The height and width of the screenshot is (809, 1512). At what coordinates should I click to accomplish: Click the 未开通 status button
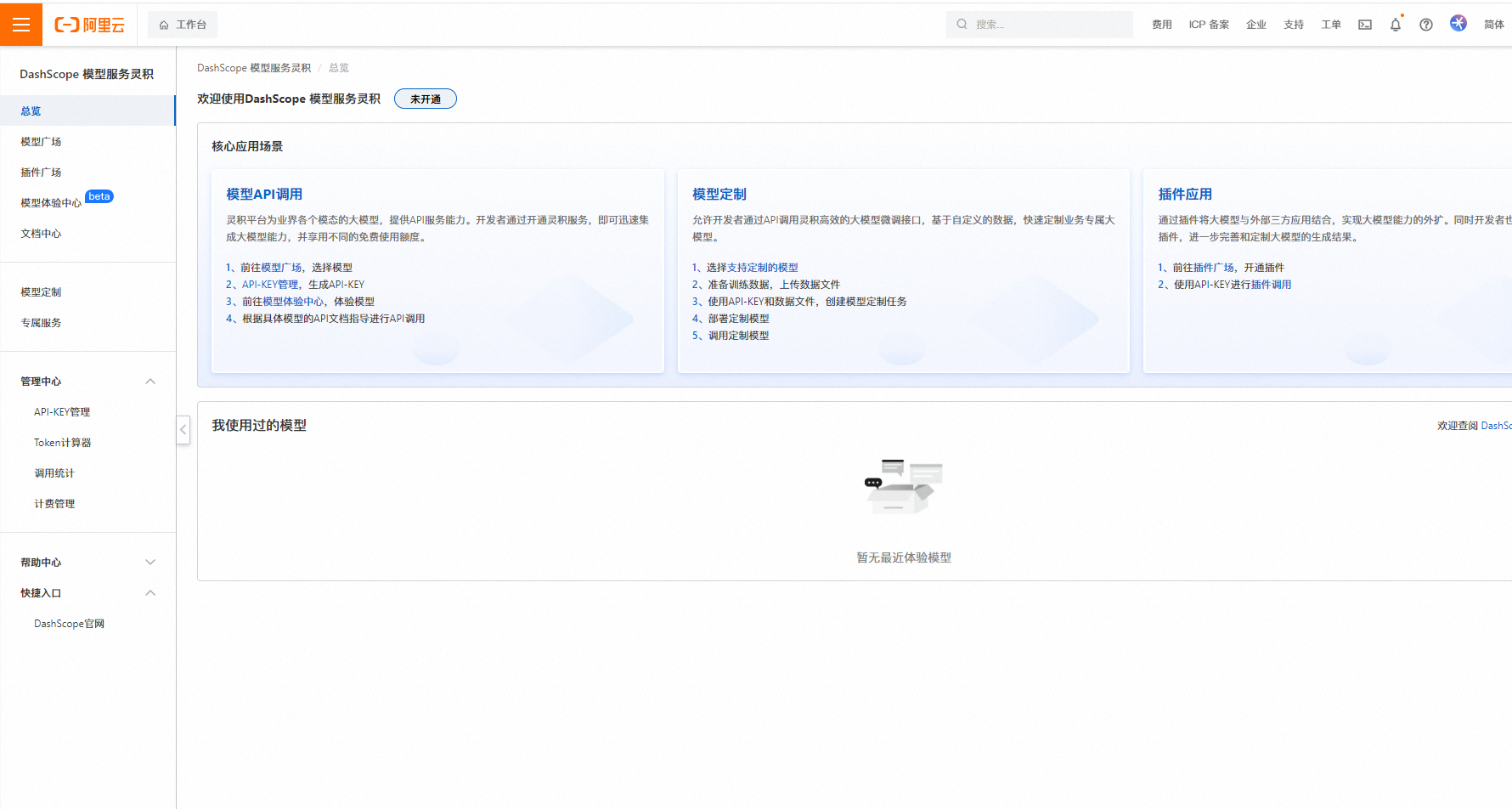point(425,99)
